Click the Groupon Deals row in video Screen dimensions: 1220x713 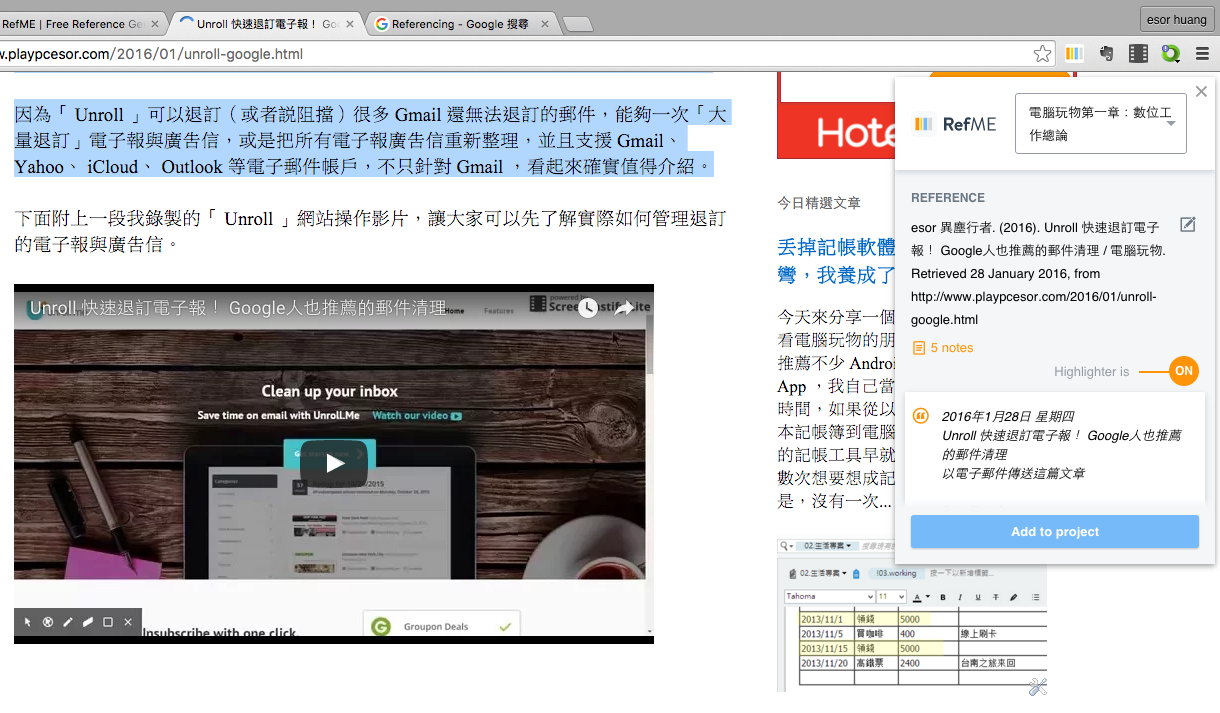tap(441, 627)
